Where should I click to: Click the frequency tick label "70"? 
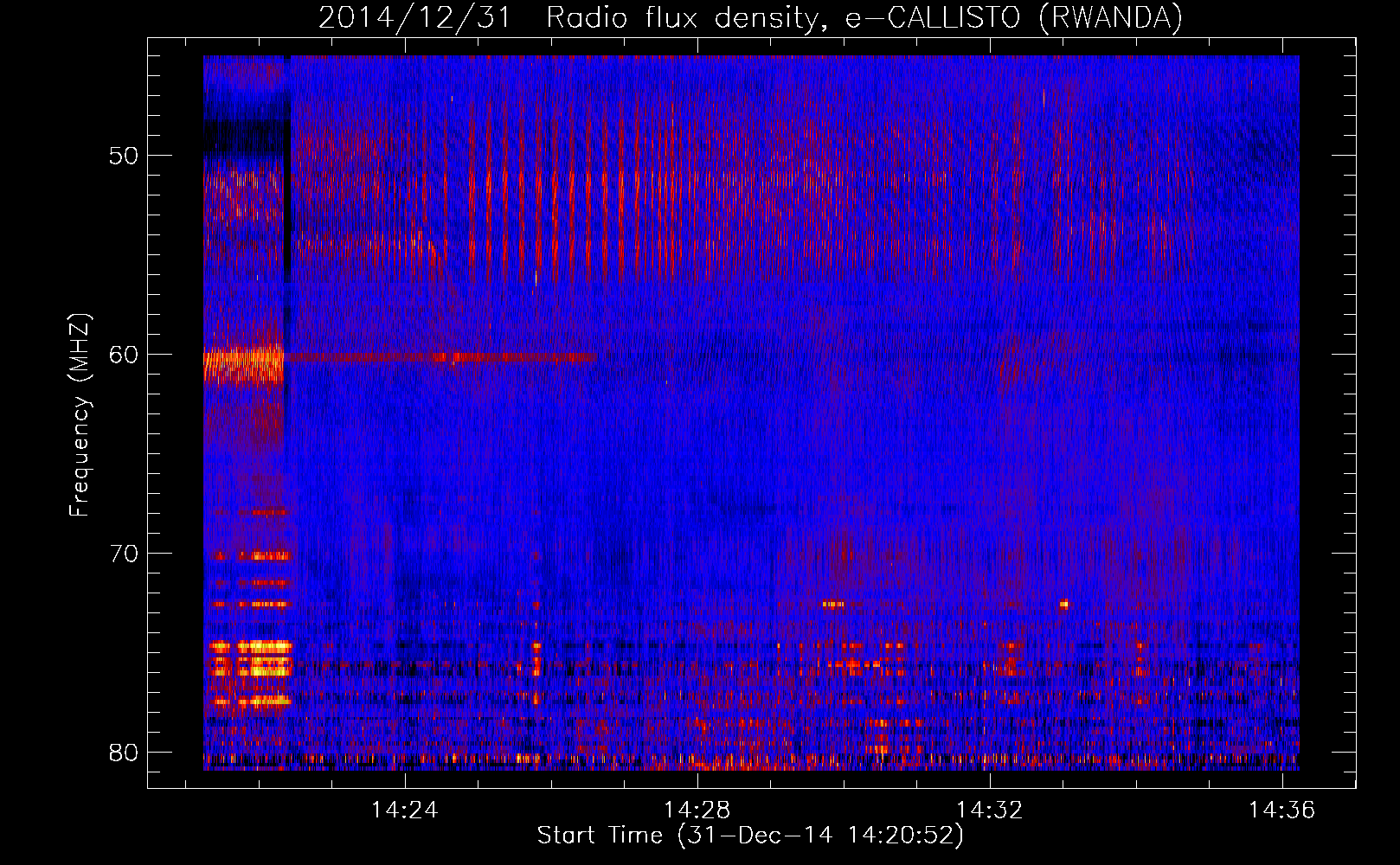(124, 554)
